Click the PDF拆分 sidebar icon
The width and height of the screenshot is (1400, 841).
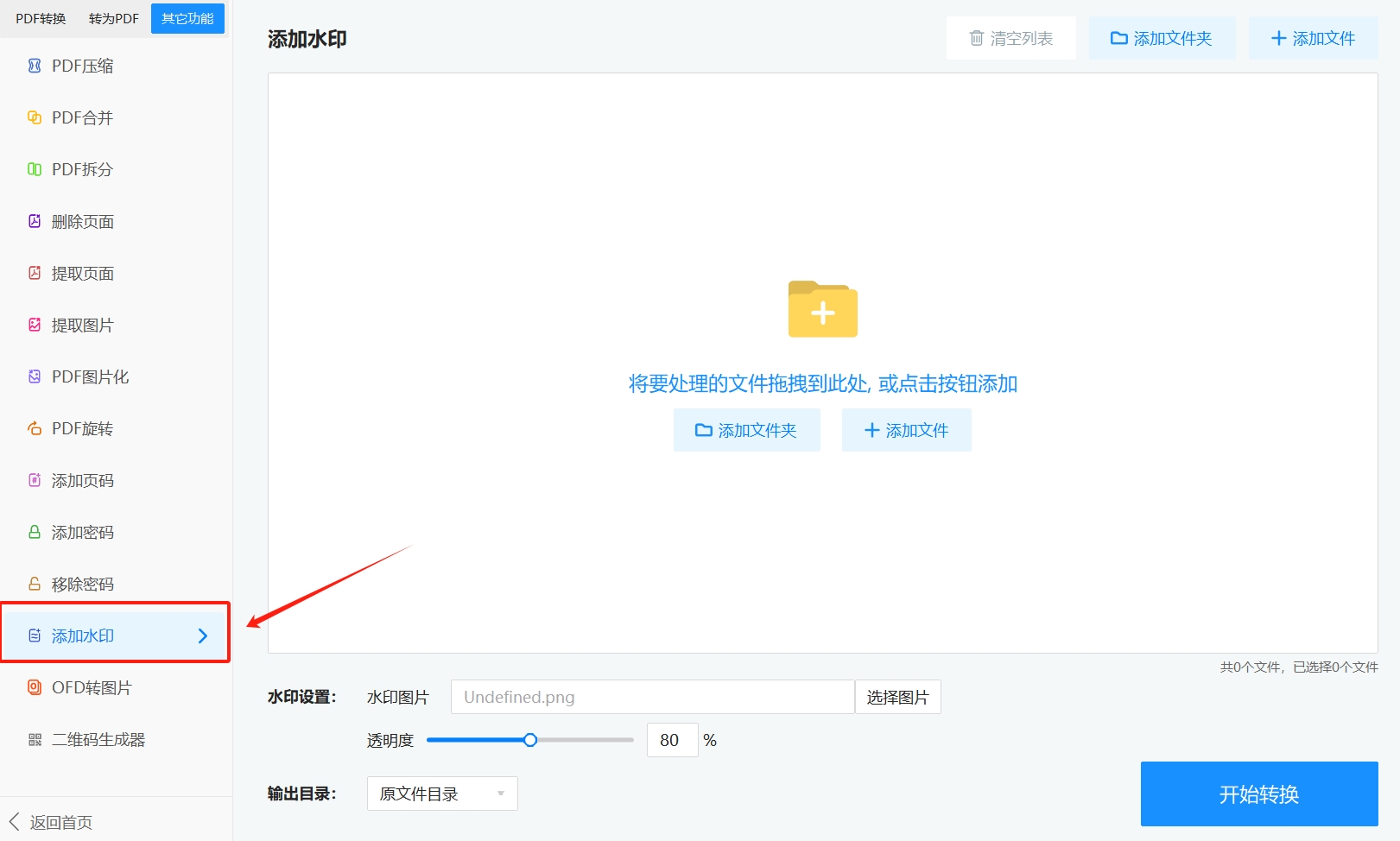(35, 169)
